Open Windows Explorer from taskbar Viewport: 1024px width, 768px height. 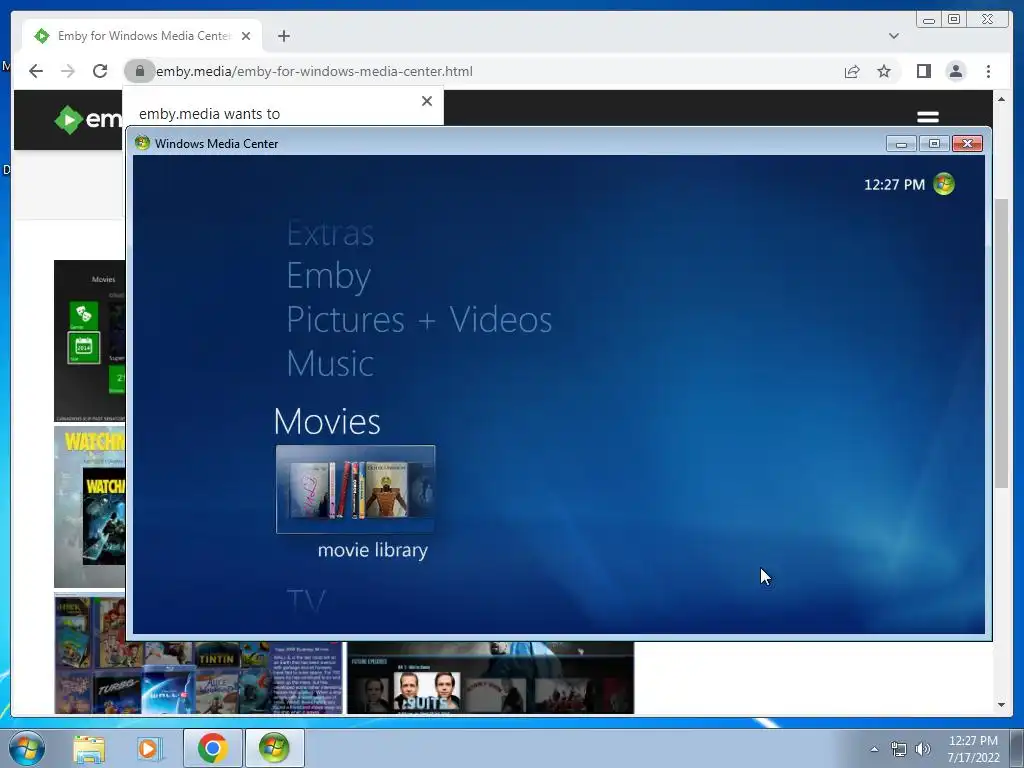pos(89,748)
